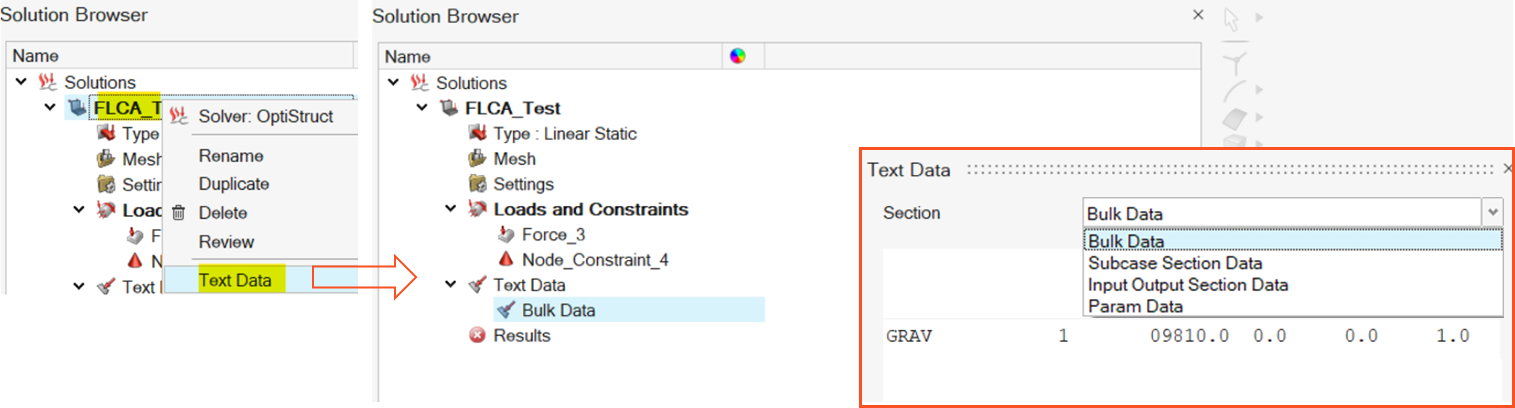
Task: Open the Section dropdown arrow
Action: click(x=1492, y=213)
